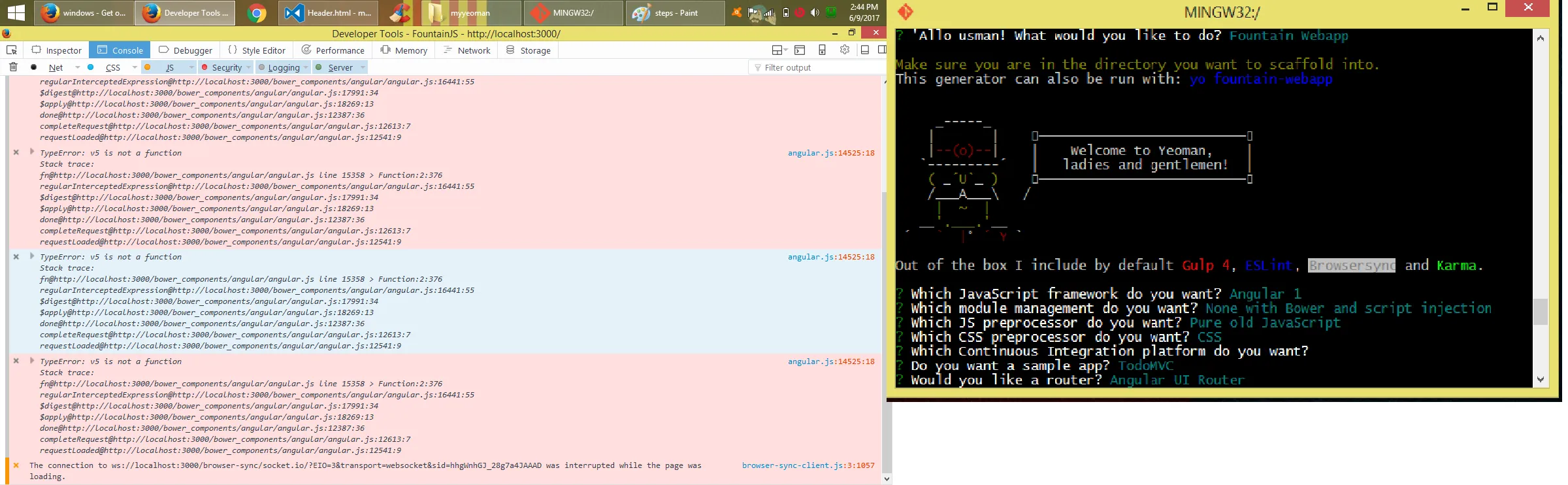
Task: Select the Console tab
Action: point(120,50)
